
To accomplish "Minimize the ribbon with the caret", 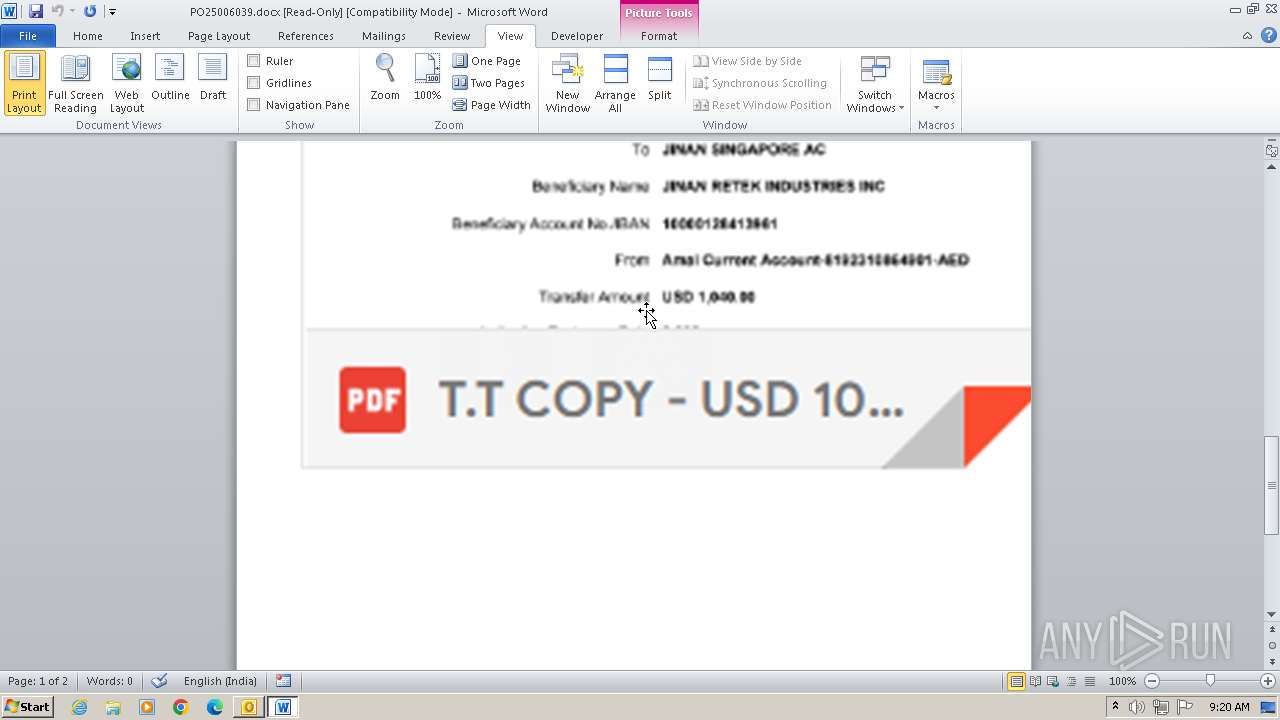I will click(1247, 36).
